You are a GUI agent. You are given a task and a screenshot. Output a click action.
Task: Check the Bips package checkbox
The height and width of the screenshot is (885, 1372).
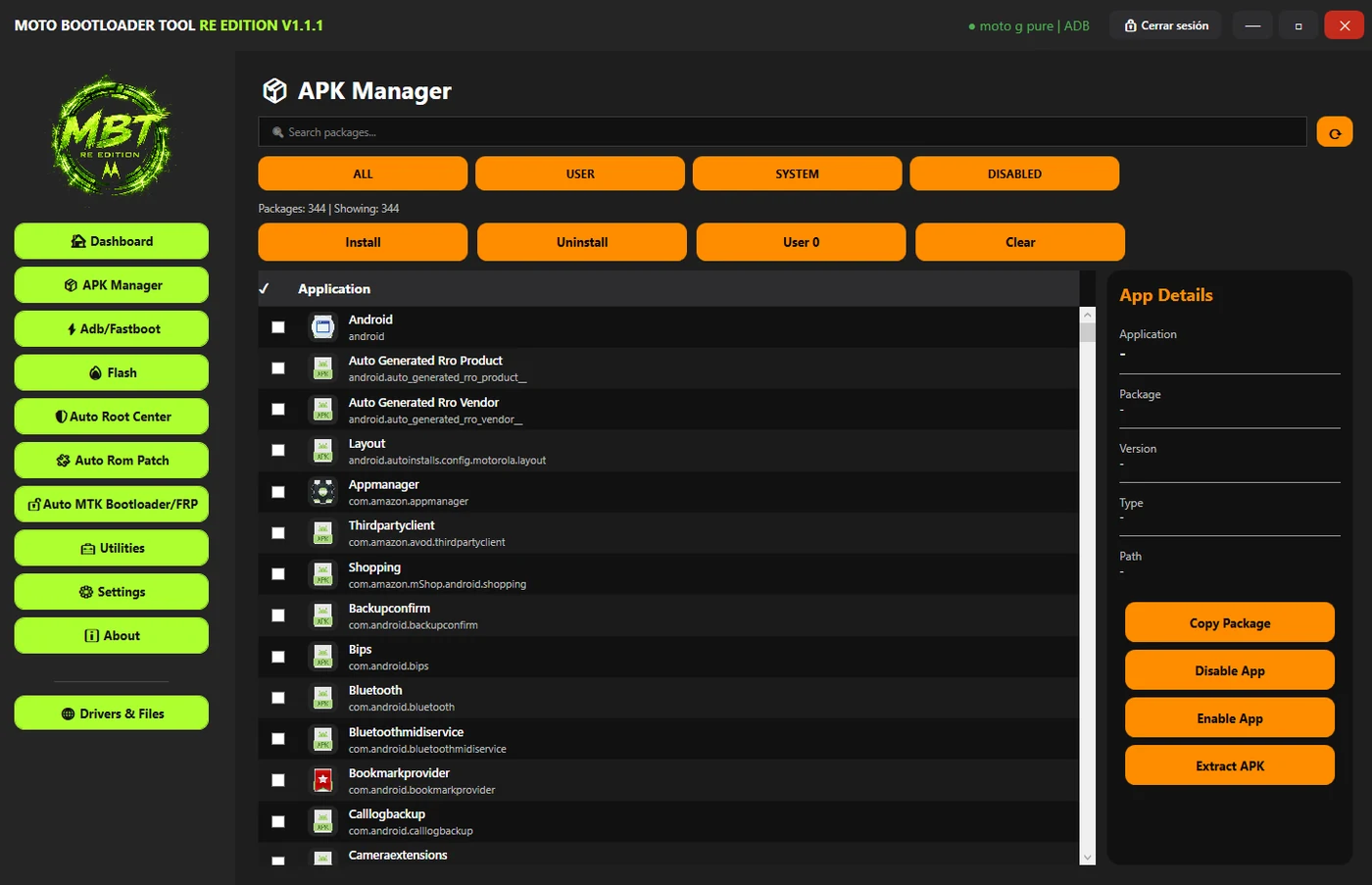point(278,657)
